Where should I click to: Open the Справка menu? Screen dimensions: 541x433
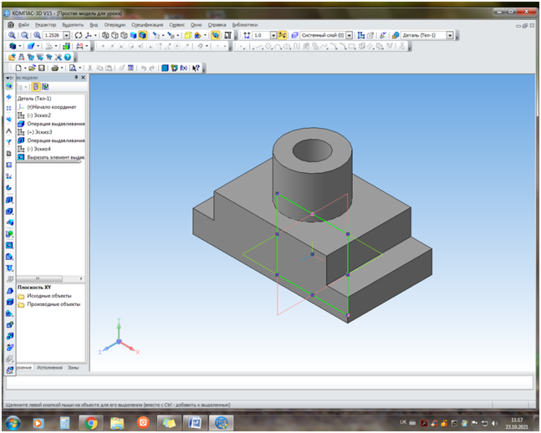217,25
